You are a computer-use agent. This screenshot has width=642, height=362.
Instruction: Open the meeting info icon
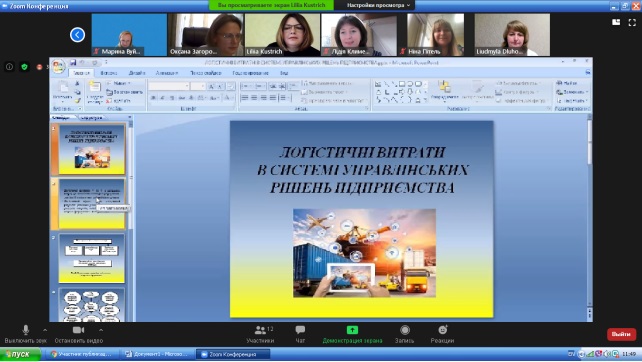pyautogui.click(x=9, y=67)
